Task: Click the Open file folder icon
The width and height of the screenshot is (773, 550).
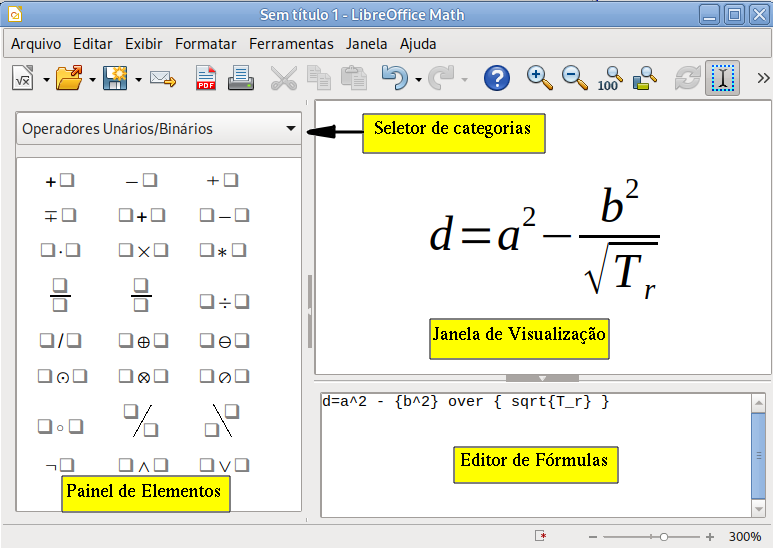Action: 69,78
